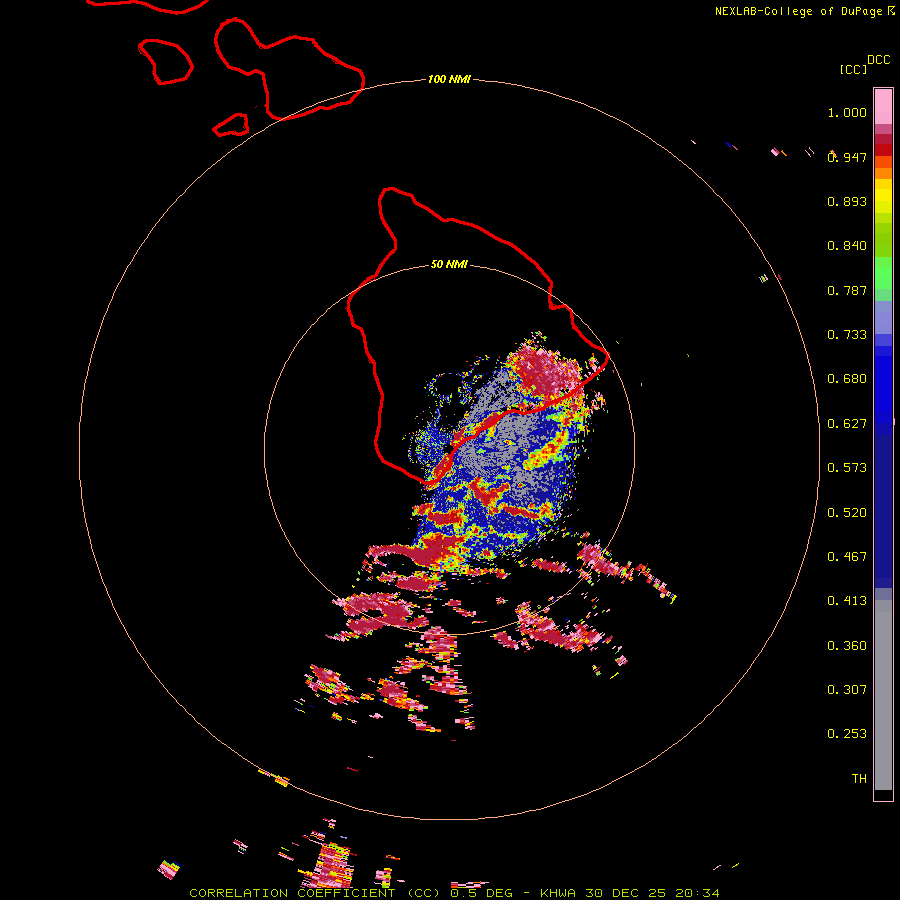The width and height of the screenshot is (900, 900).
Task: Click the DCC label above the color scale
Action: [879, 60]
